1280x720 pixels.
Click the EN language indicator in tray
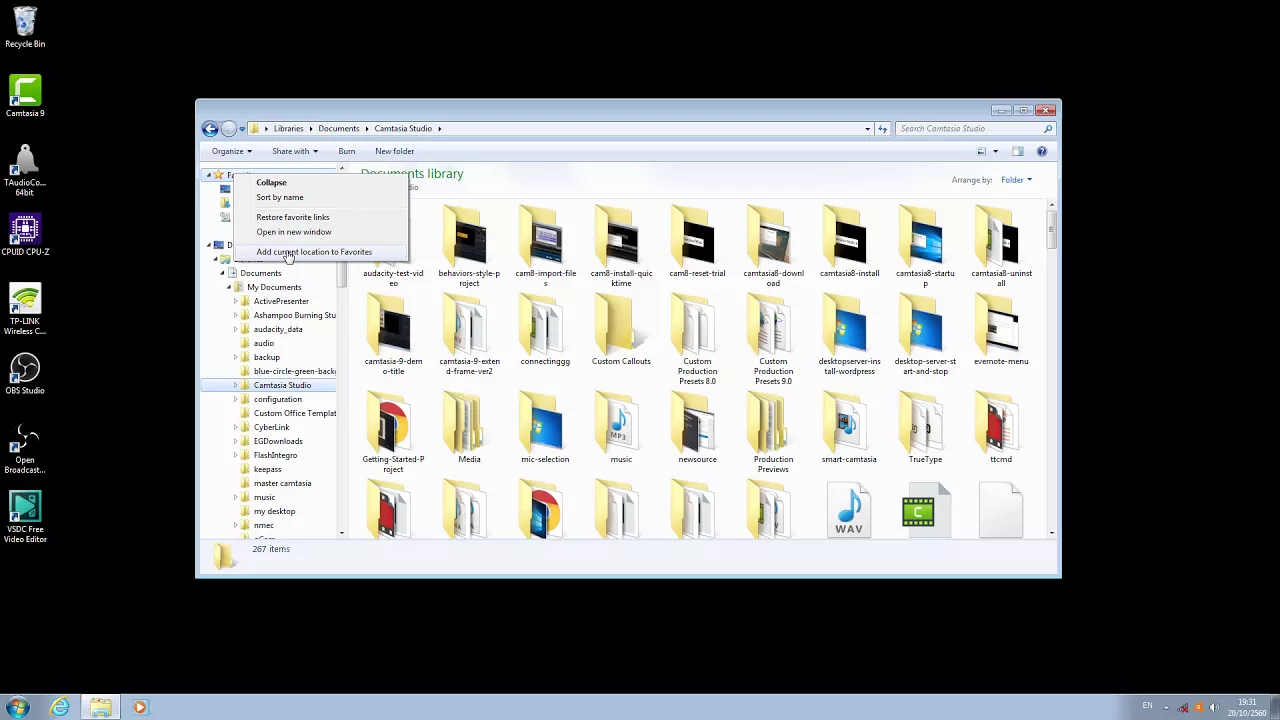tap(1147, 706)
